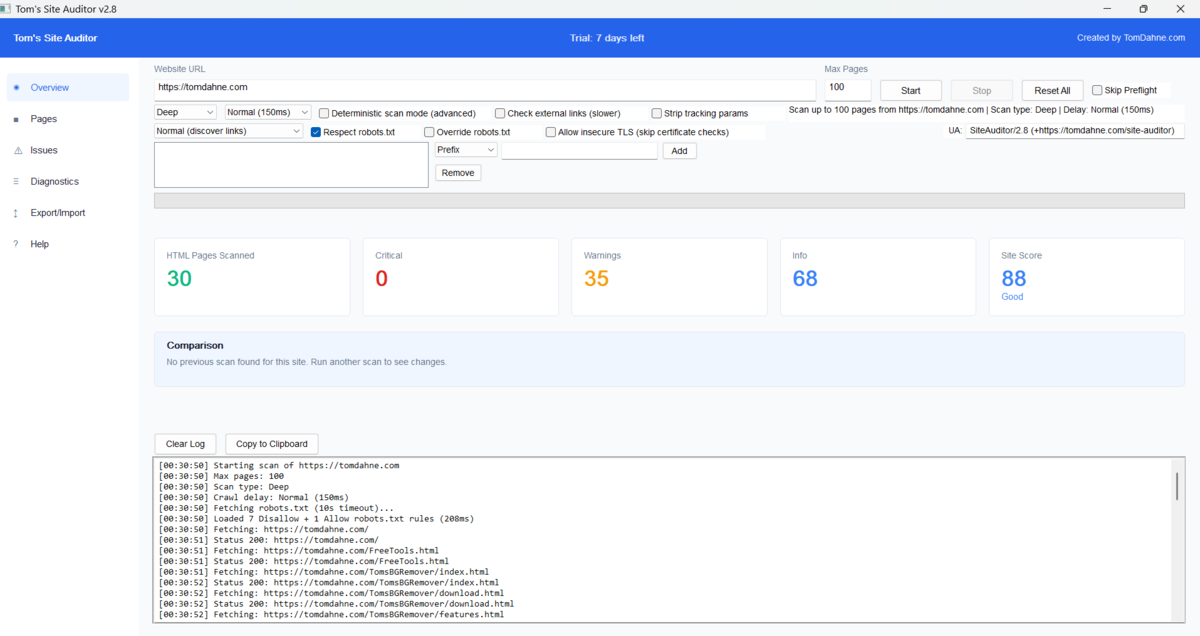
Task: Click the Issues warning triangle icon
Action: 17,149
